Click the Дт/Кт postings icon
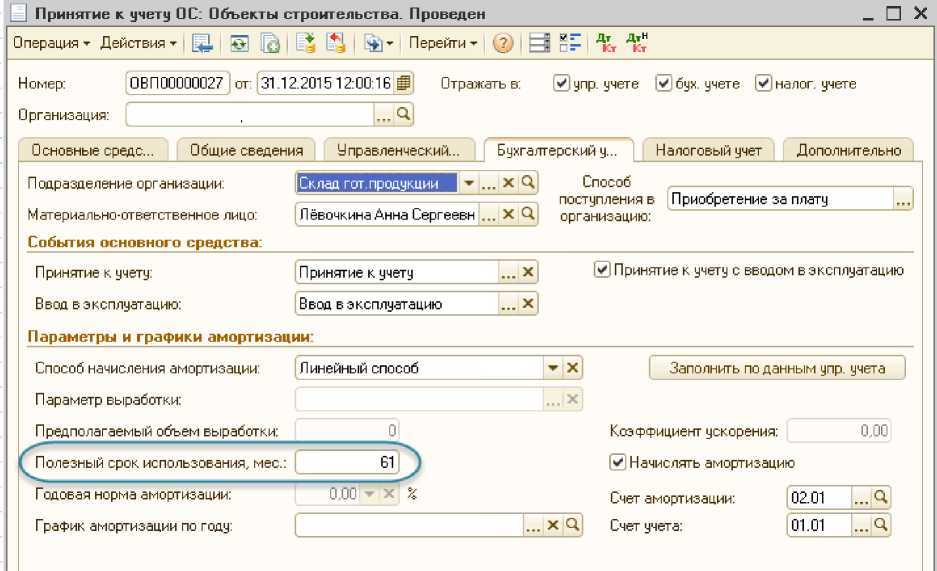Screen dimensions: 937x571 click(x=605, y=43)
